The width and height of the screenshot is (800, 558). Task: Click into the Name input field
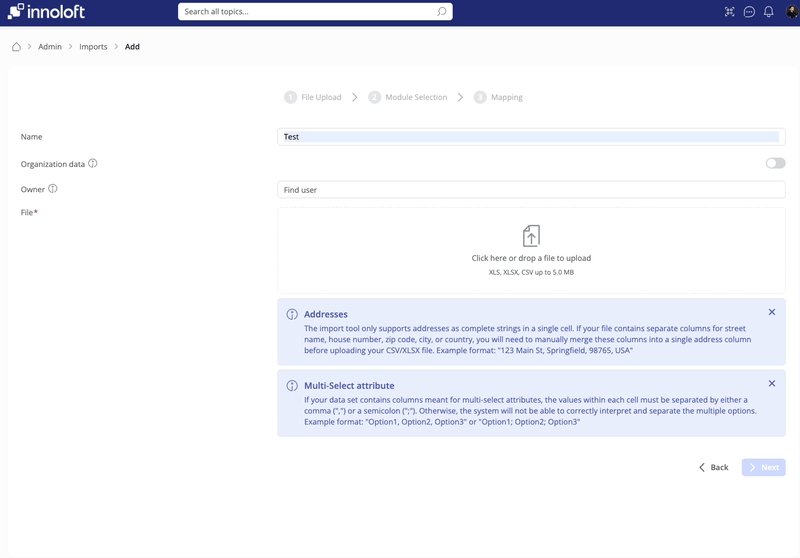(x=531, y=137)
